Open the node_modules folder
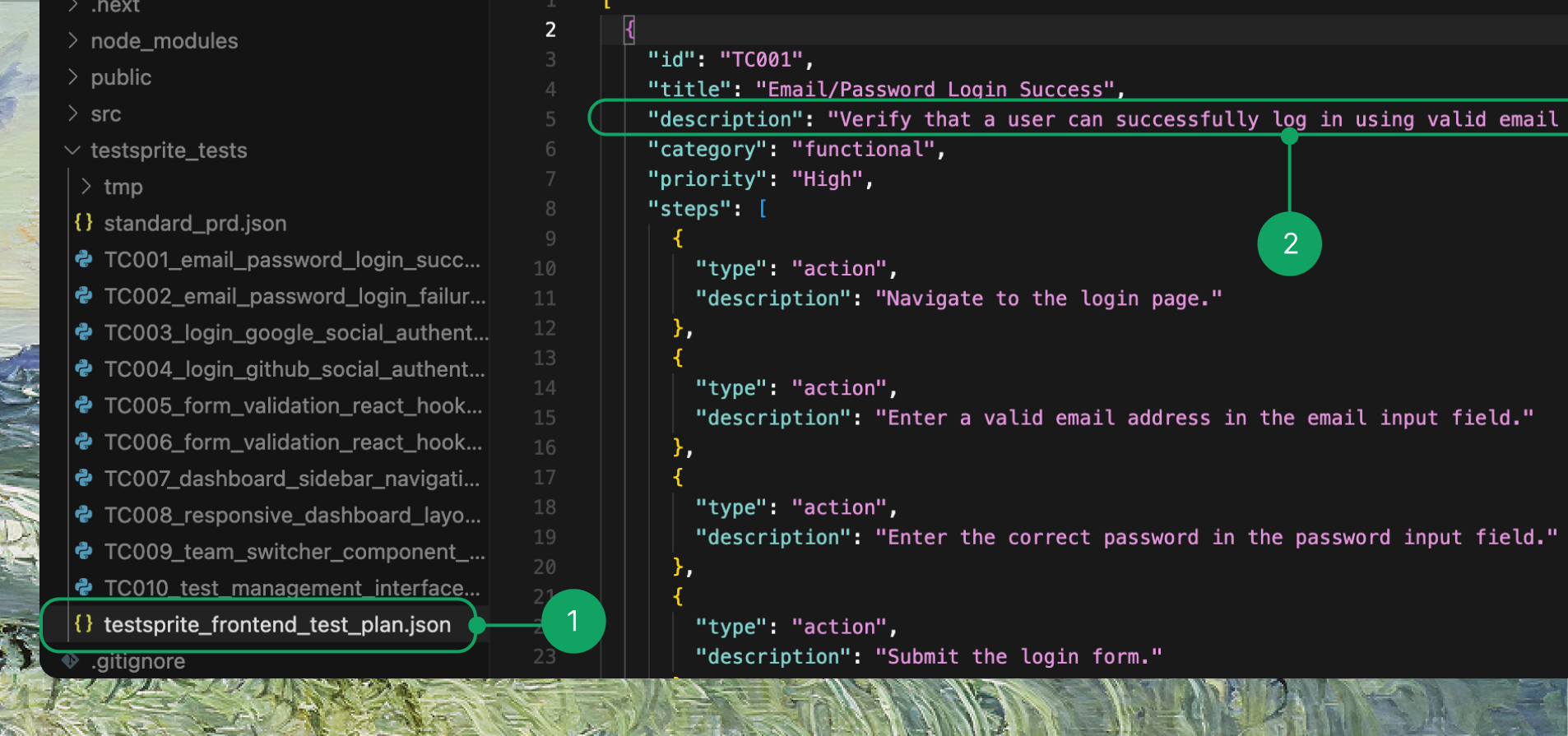 point(165,40)
